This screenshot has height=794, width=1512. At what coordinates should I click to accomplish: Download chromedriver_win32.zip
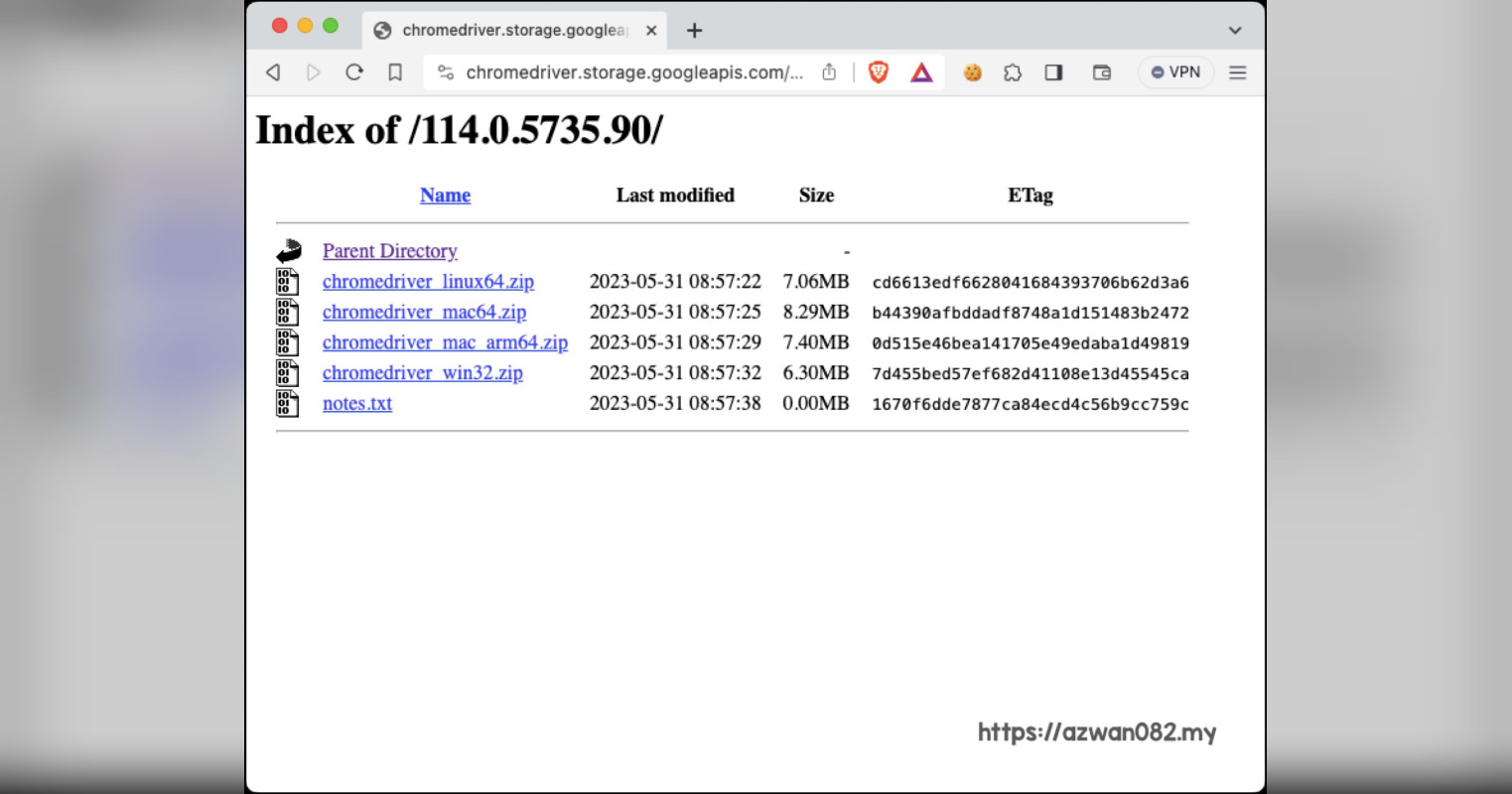click(x=422, y=373)
